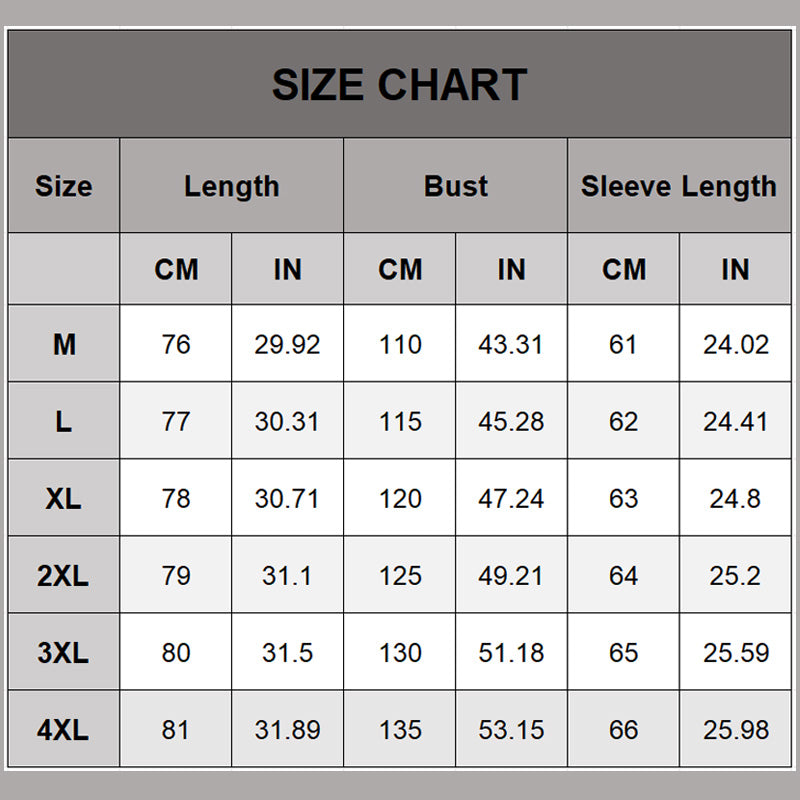The image size is (800, 800).
Task: Click the IN subheader under Sleeve Length
Action: coord(735,269)
